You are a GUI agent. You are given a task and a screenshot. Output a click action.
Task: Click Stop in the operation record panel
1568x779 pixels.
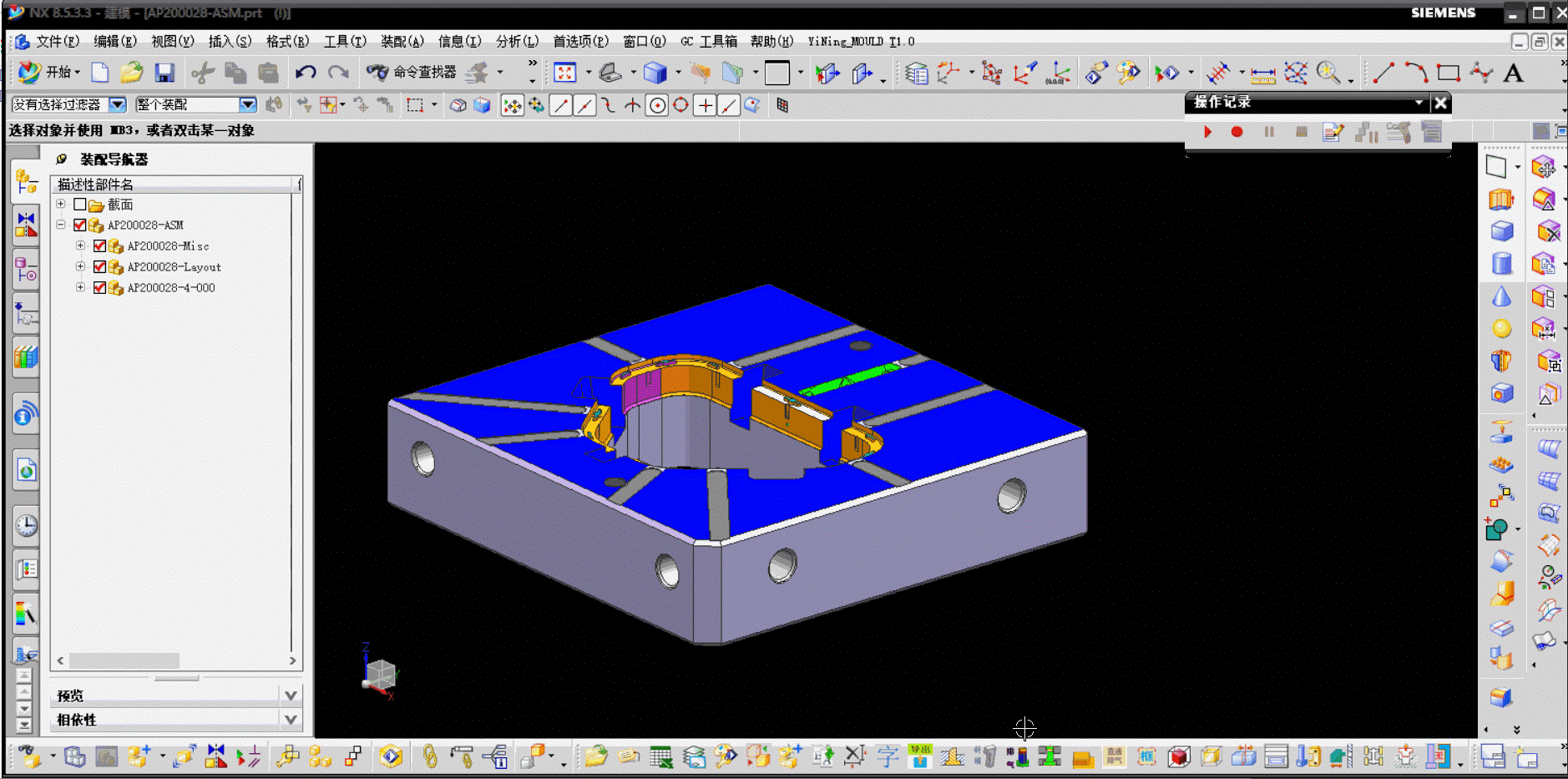tap(1301, 132)
